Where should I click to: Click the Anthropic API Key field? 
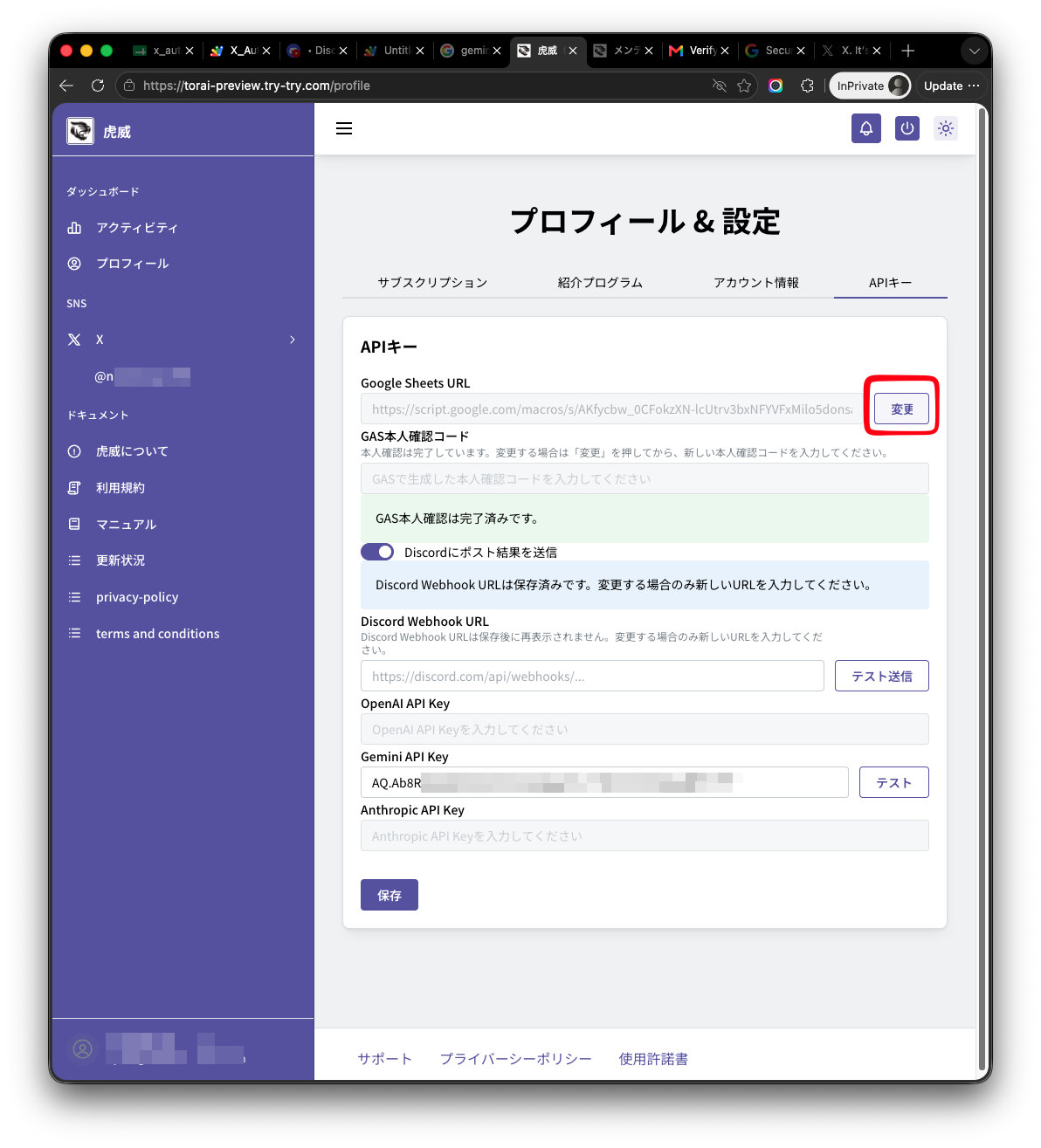[x=645, y=835]
